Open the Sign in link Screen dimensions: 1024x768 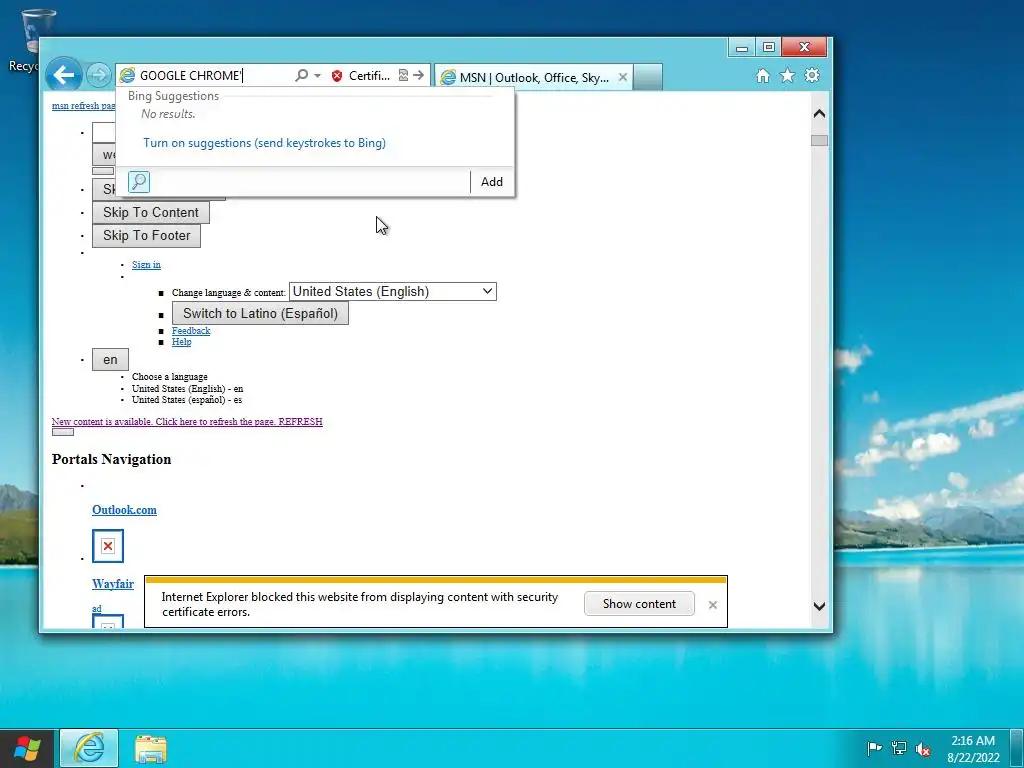click(146, 264)
